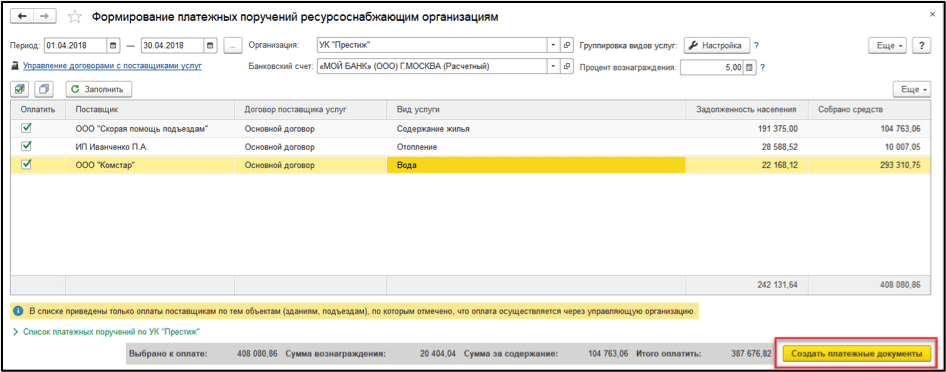The image size is (946, 372).
Task: Focus the Организация field with УК "Престиж"
Action: point(432,45)
